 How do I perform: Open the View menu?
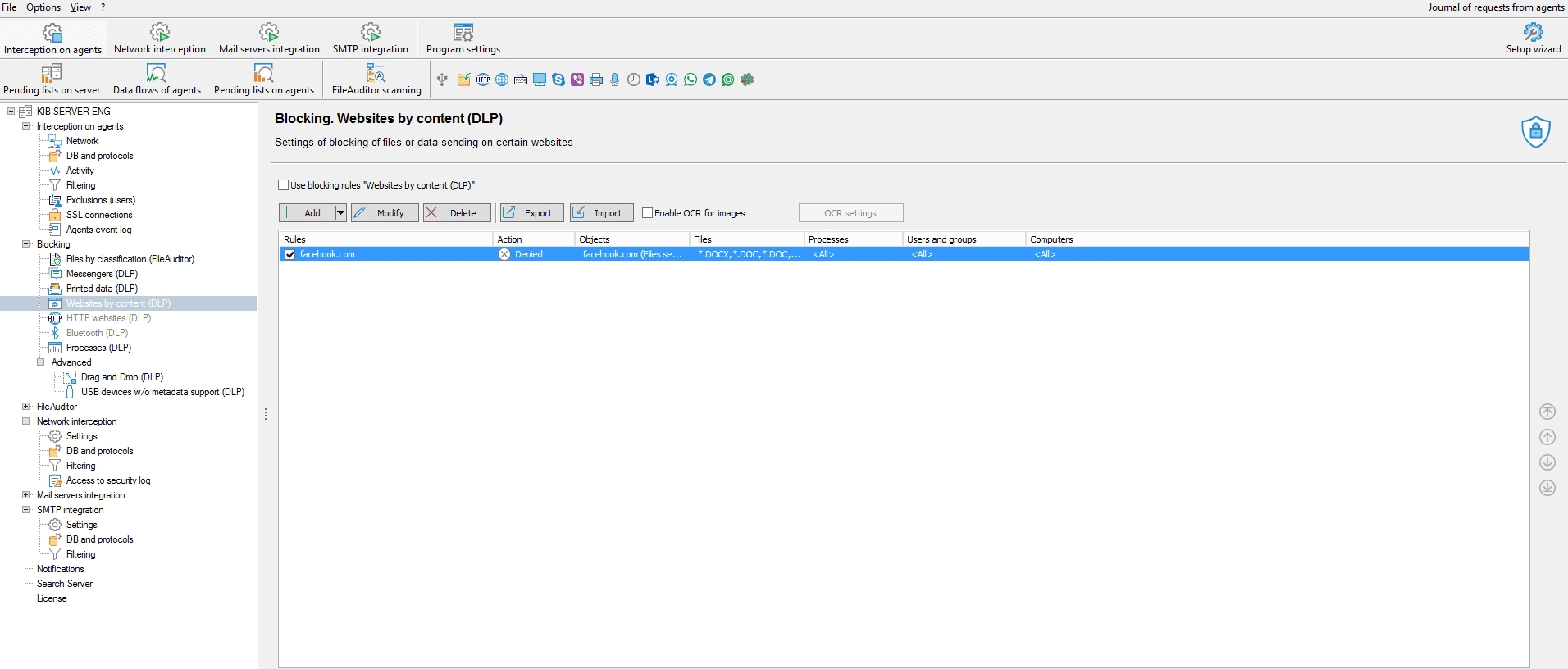click(x=80, y=7)
